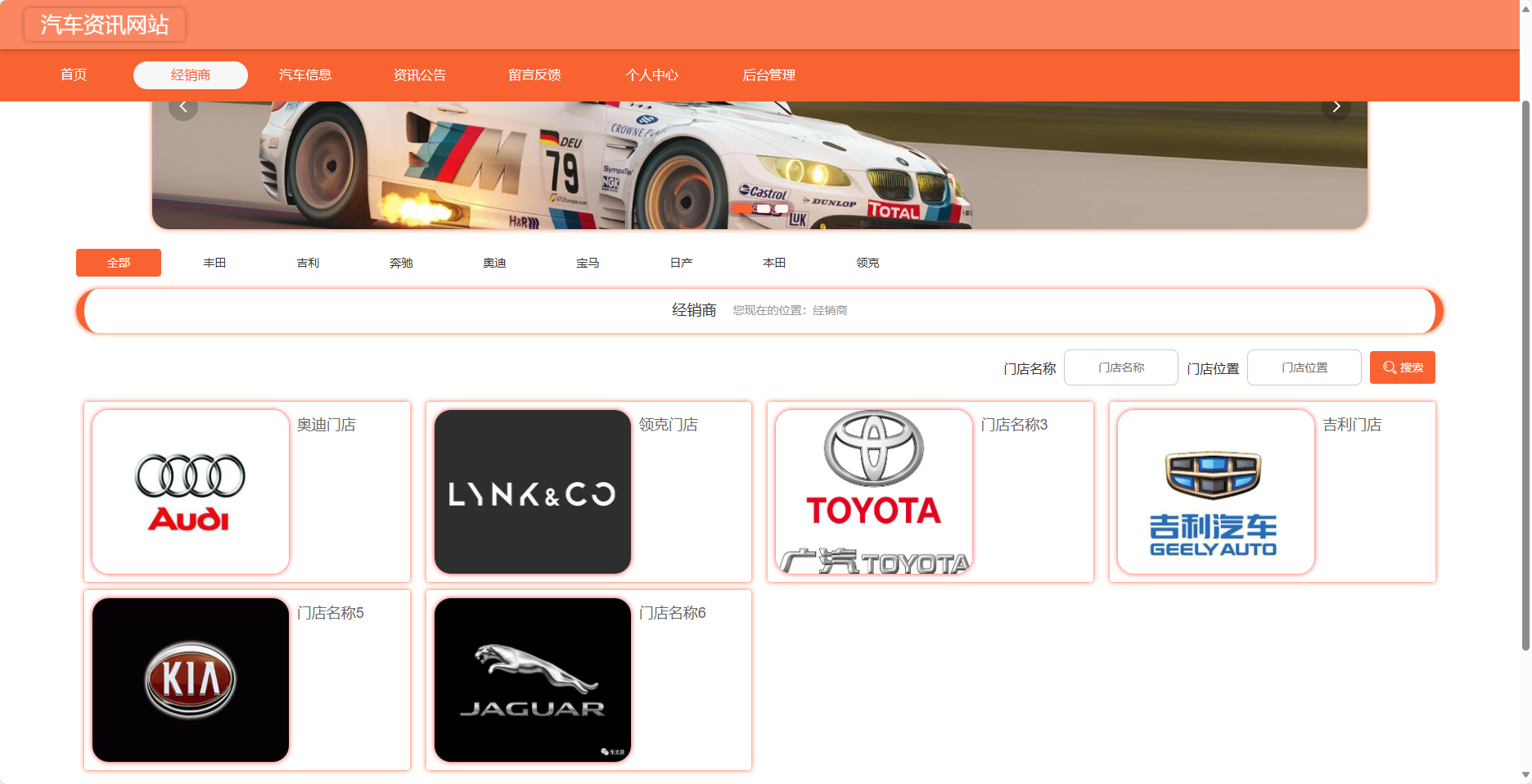Open the Audi logo thumbnail
This screenshot has height=784, width=1532.
click(191, 492)
